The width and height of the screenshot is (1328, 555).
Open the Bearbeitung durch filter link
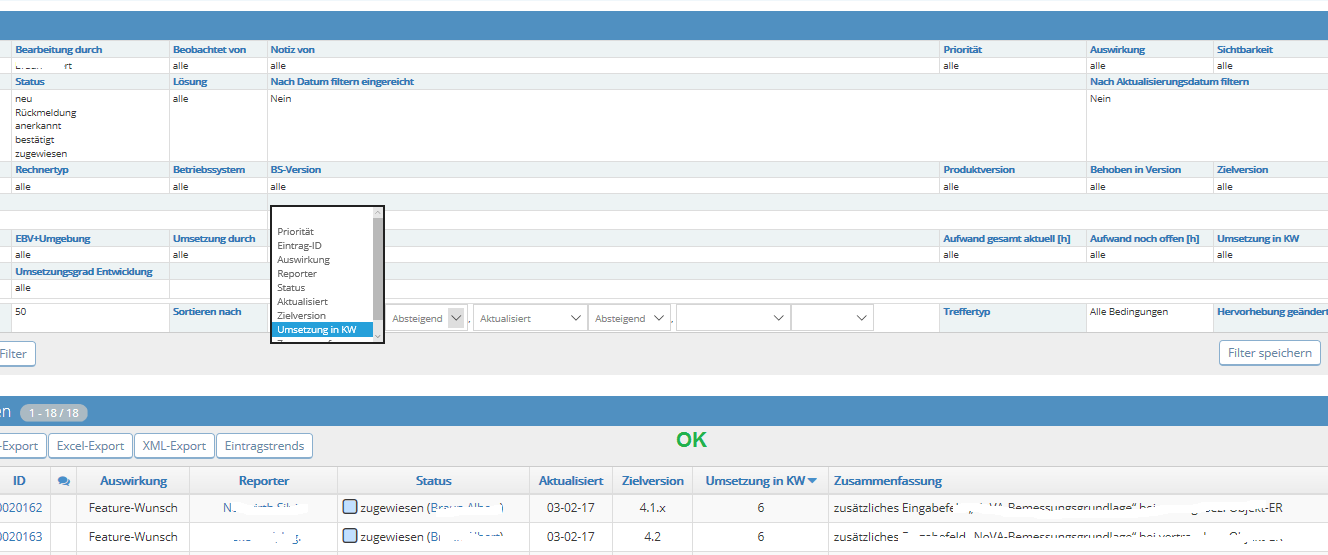58,49
